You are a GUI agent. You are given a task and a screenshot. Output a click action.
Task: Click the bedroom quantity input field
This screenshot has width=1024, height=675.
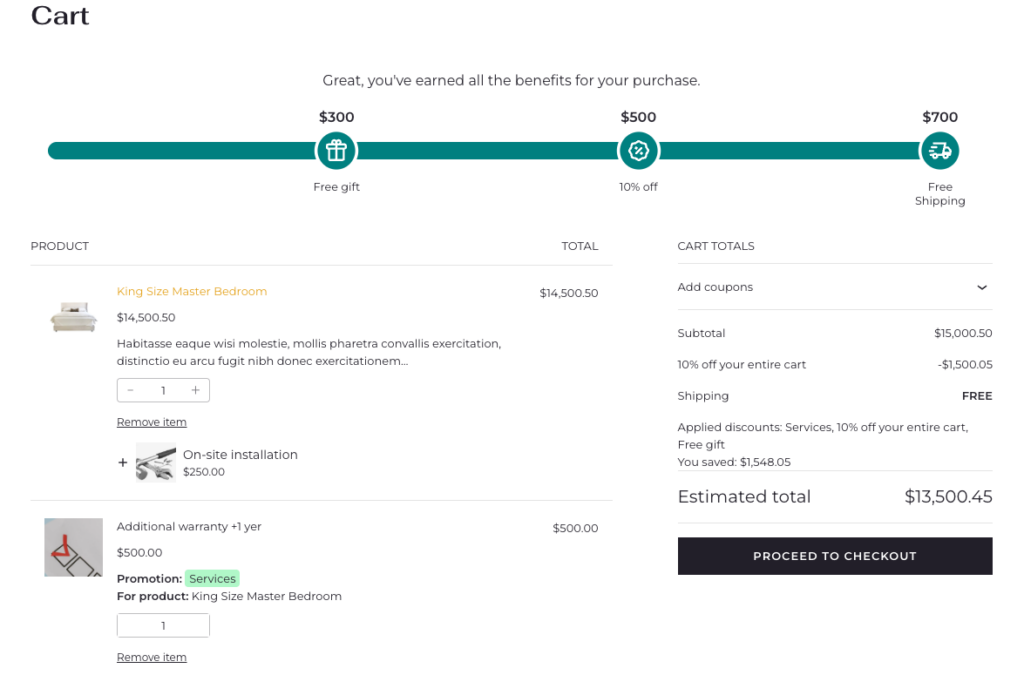(163, 390)
